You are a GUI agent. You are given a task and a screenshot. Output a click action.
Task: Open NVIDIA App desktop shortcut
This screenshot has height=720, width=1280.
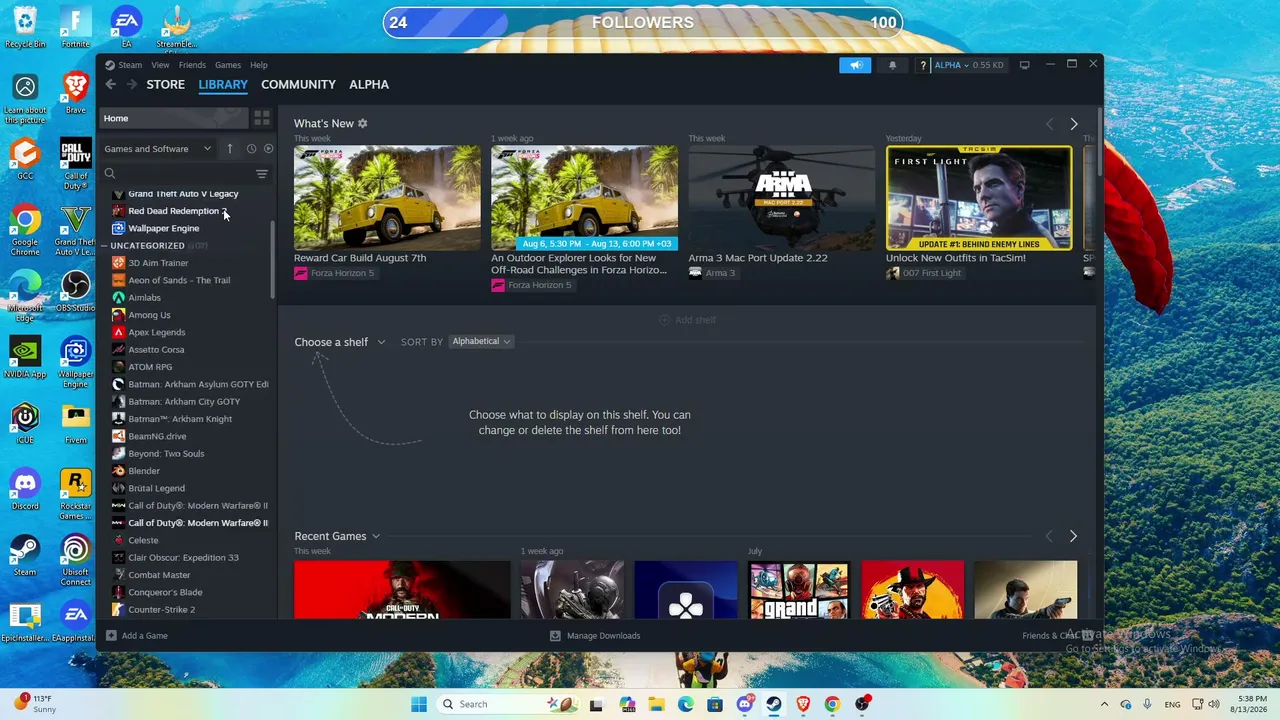(x=25, y=357)
